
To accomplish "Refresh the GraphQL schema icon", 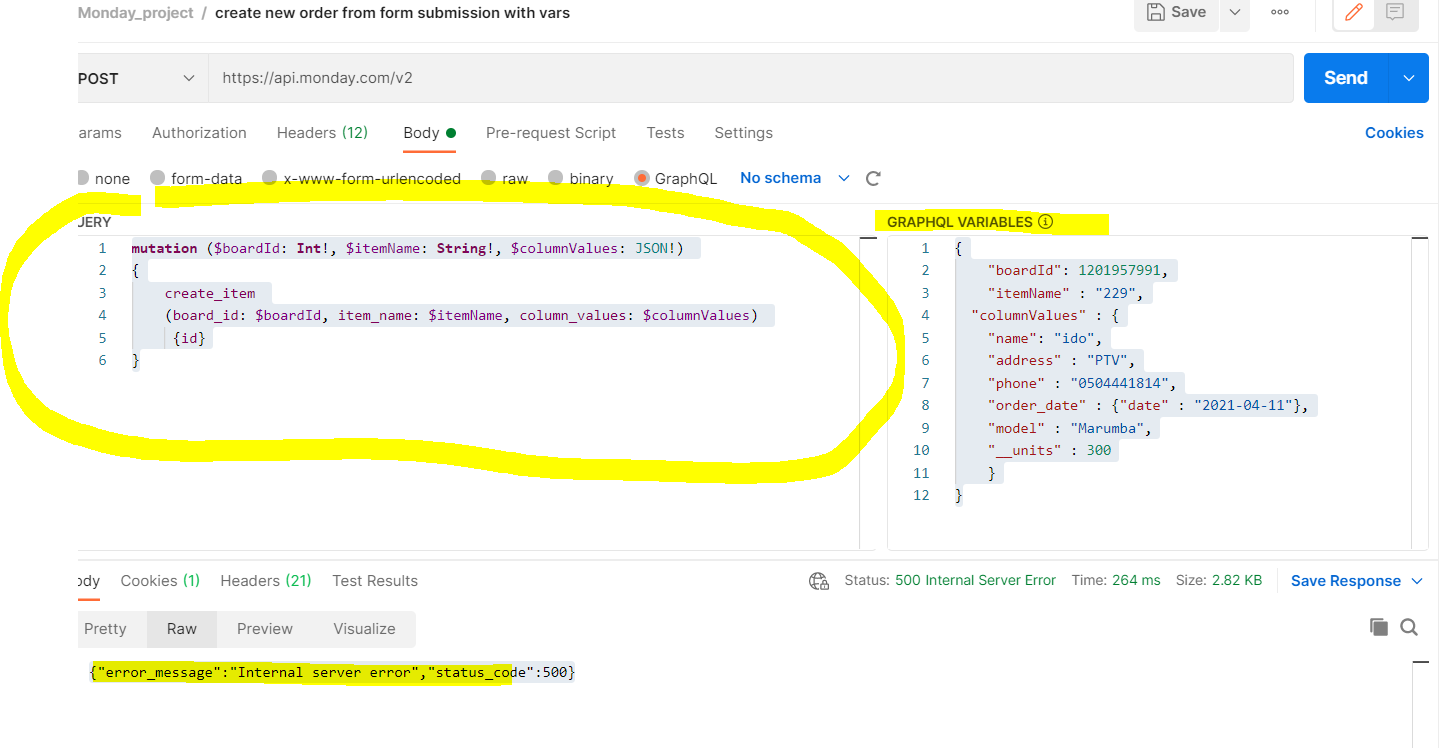I will tap(873, 178).
